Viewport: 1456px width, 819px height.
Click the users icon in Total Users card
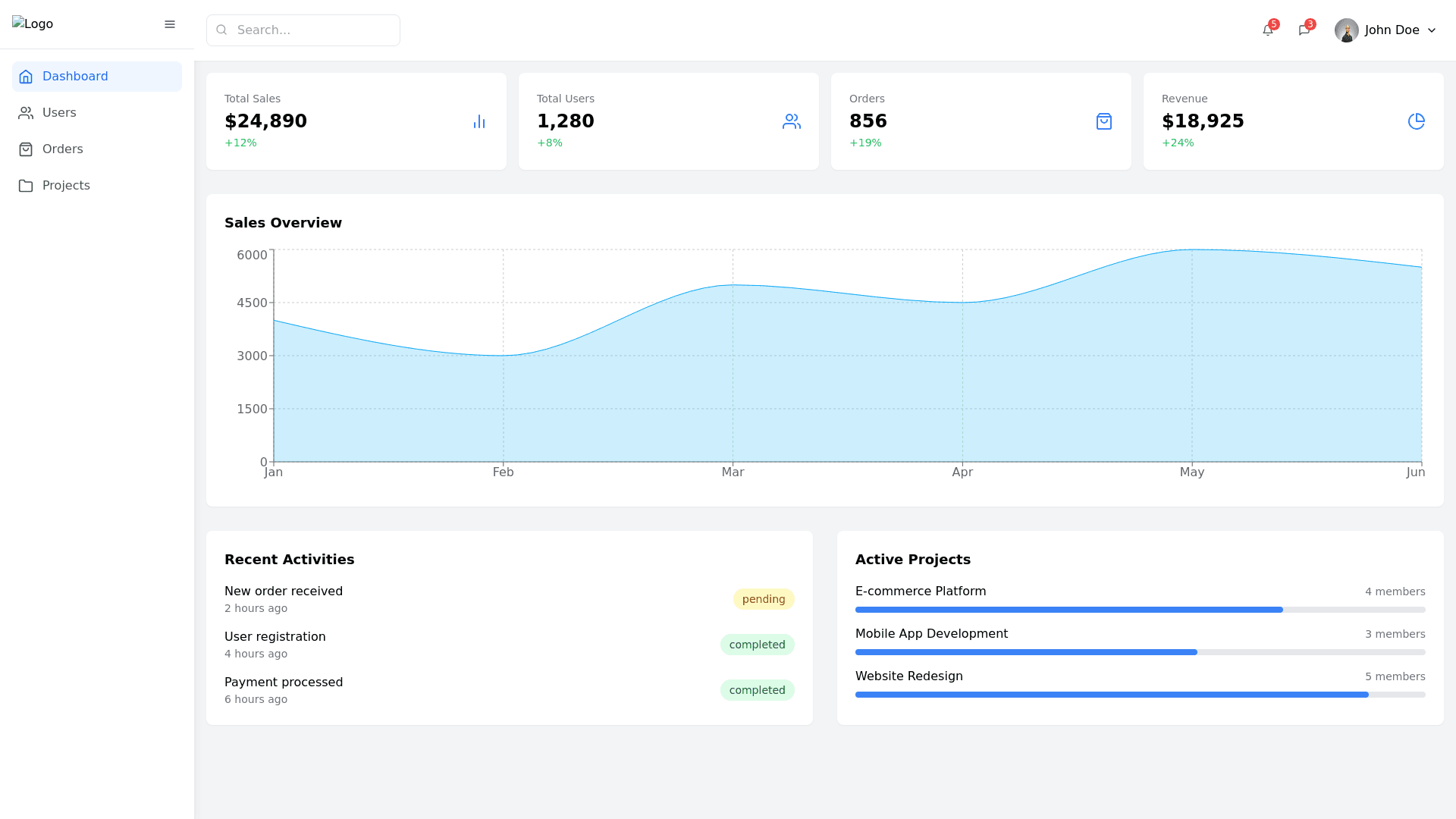[x=791, y=121]
